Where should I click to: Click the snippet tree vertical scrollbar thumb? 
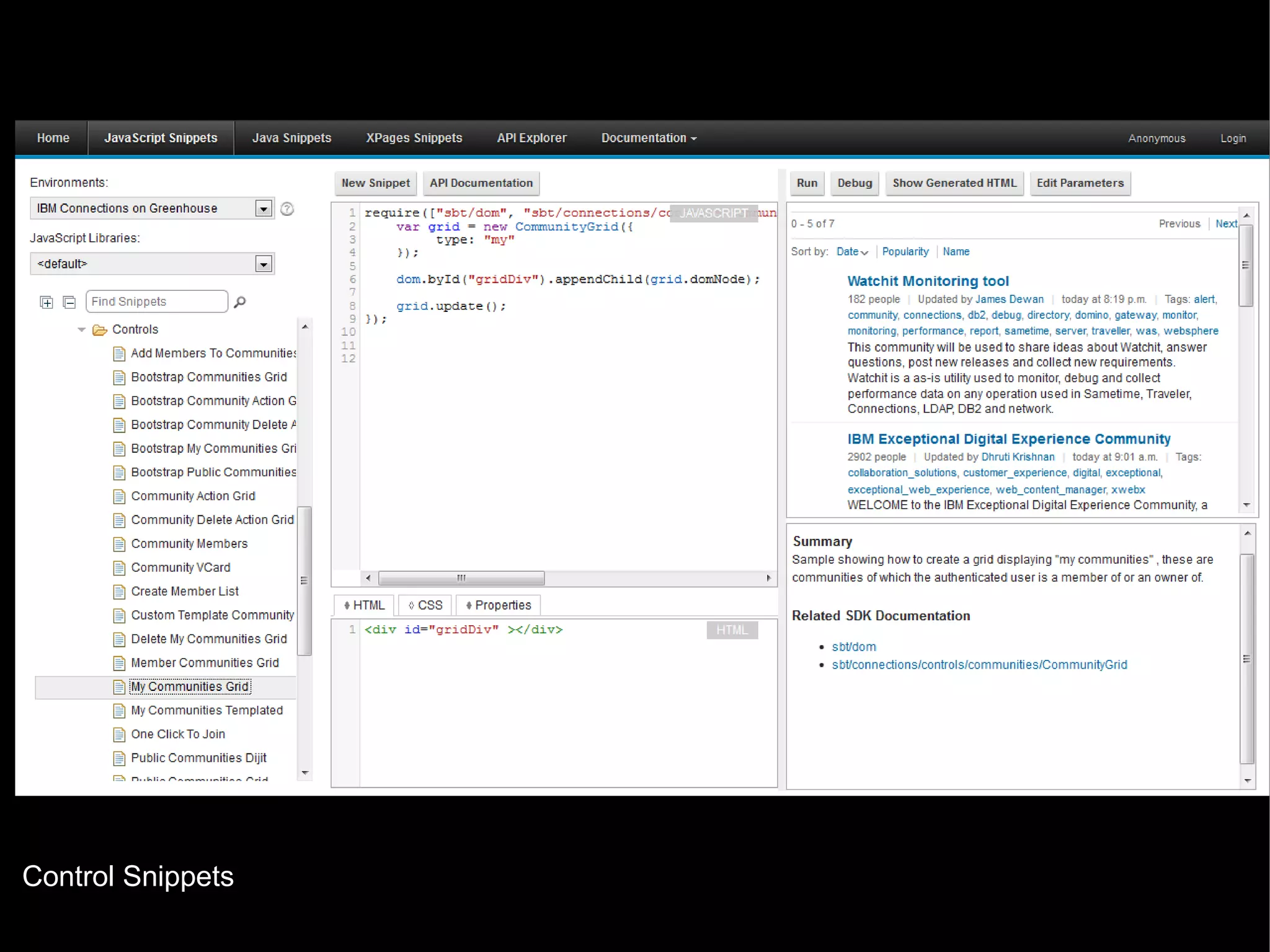[304, 581]
